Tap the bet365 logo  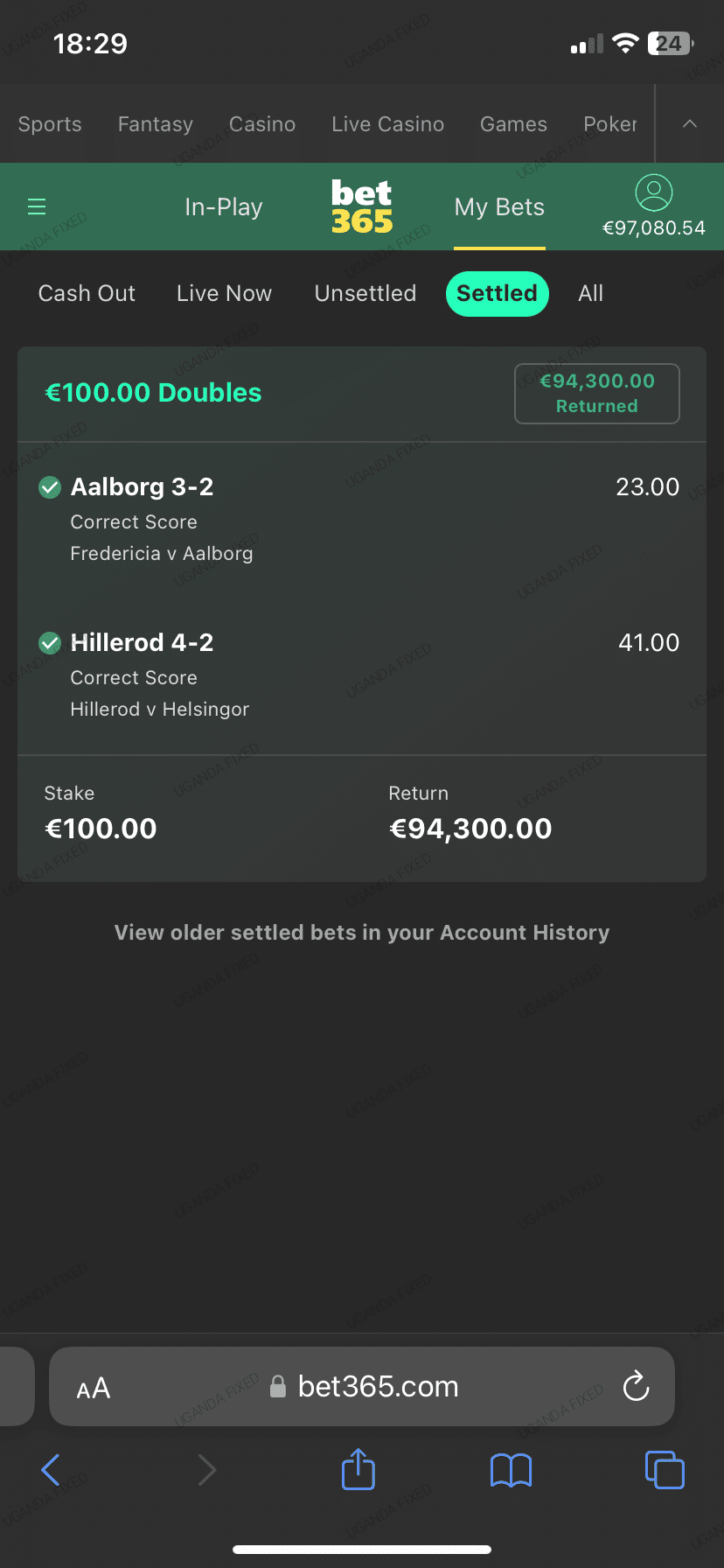click(362, 207)
